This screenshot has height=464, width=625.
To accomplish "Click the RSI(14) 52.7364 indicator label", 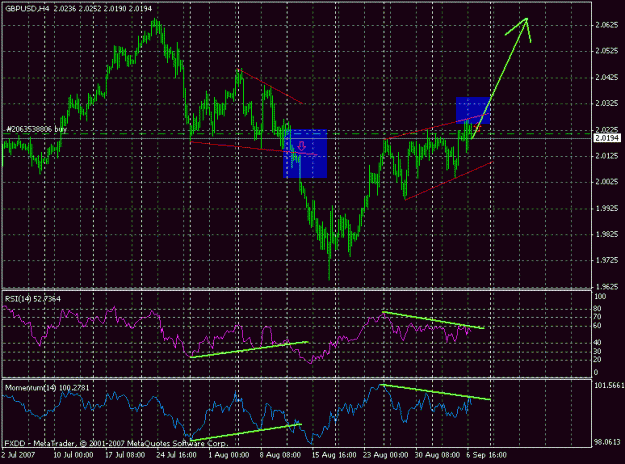I will coord(33,299).
